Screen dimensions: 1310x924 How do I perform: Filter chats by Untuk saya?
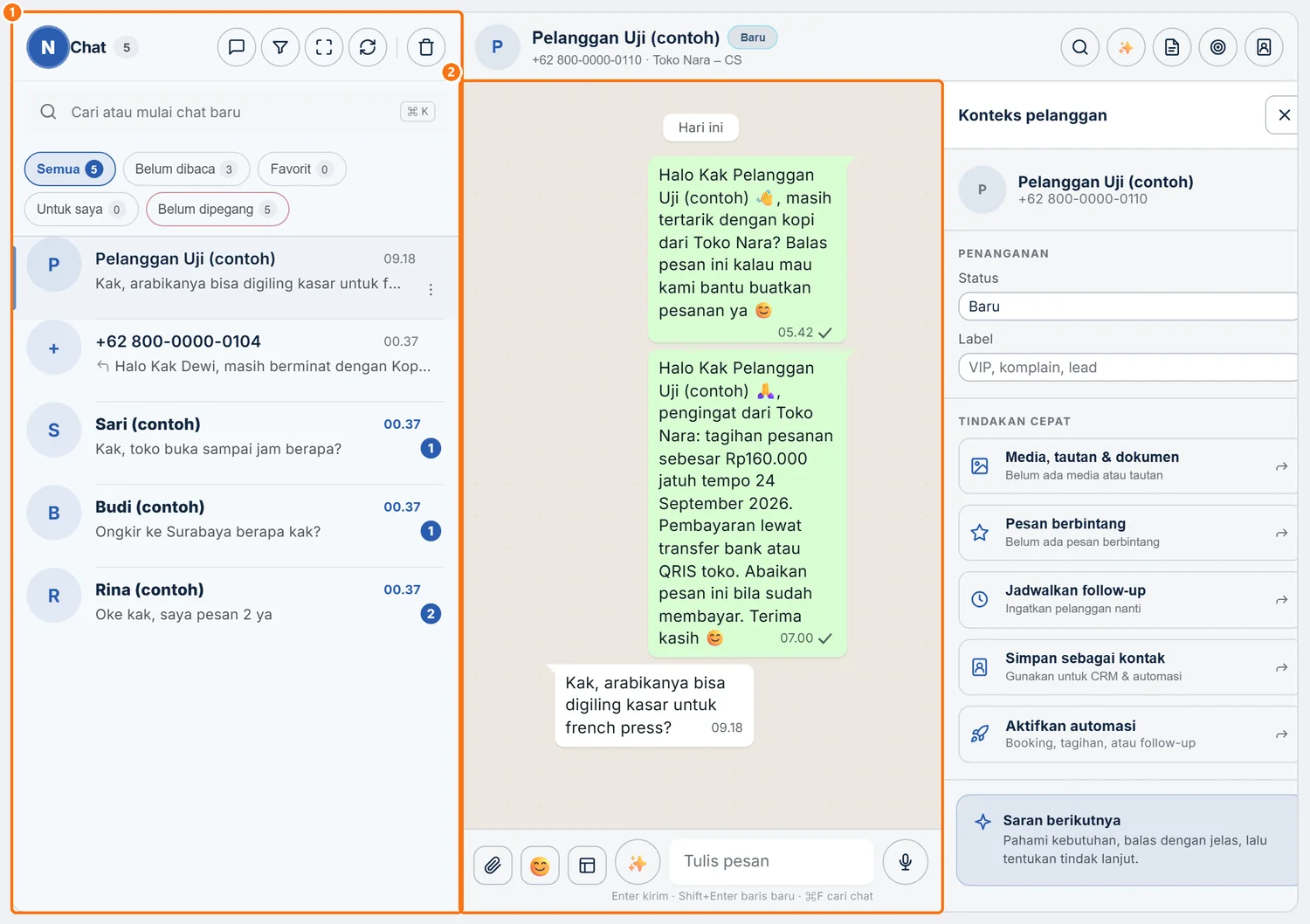point(81,209)
